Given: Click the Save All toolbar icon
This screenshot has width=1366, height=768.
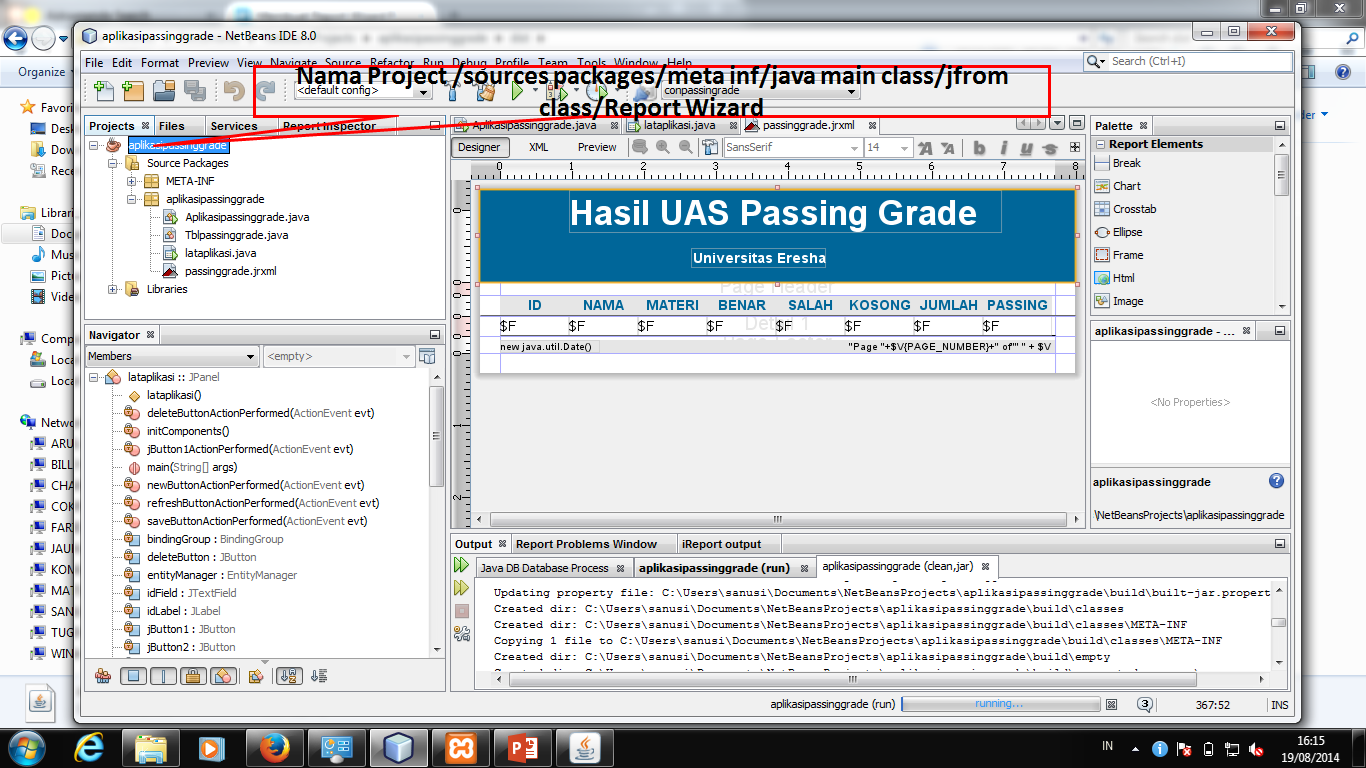Looking at the screenshot, I should click(195, 91).
